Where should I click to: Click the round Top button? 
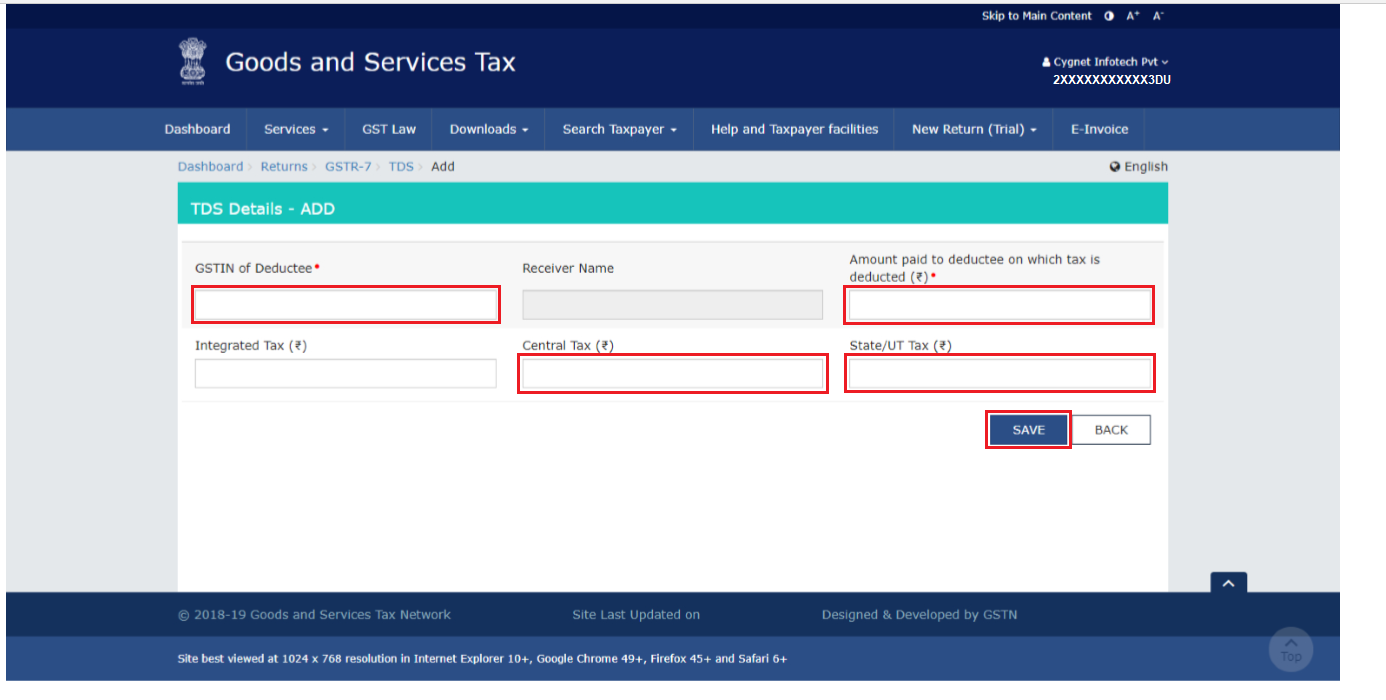click(x=1290, y=650)
